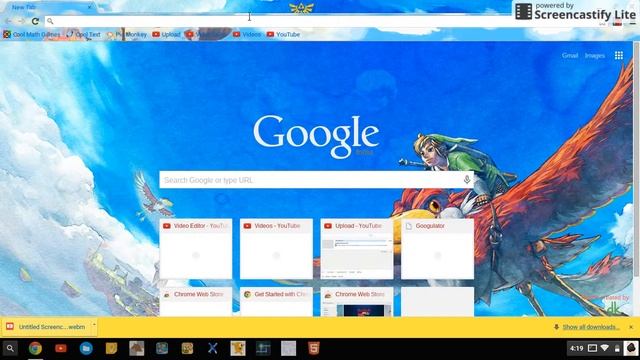Image resolution: width=640 pixels, height=360 pixels.
Task: Open the Cool Text bookmark
Action: 84,35
